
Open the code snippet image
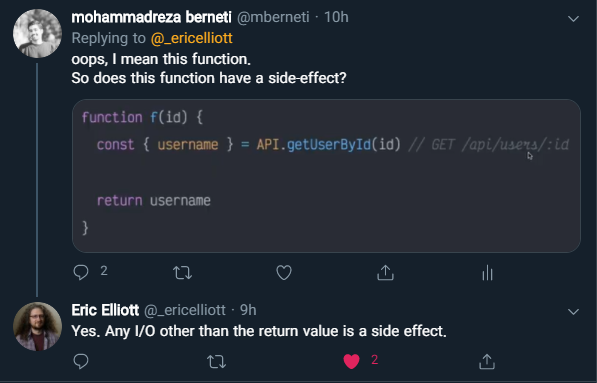click(x=326, y=176)
